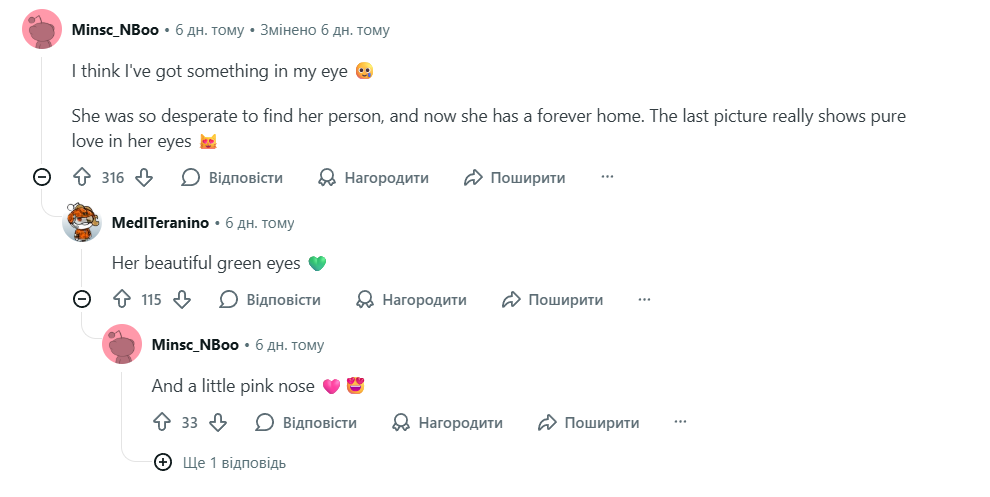Viewport: 990px width, 497px height.
Task: Open MedITeranino username profile link
Action: pos(160,223)
